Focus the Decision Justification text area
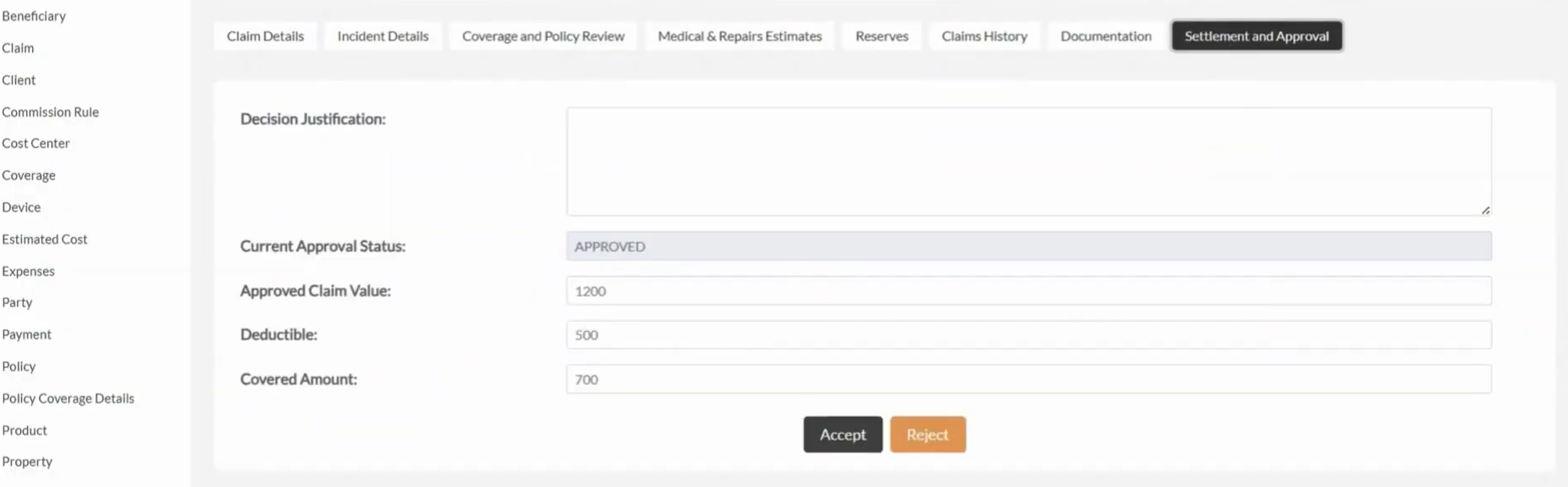Screen dimensions: 1568x487 1029,161
